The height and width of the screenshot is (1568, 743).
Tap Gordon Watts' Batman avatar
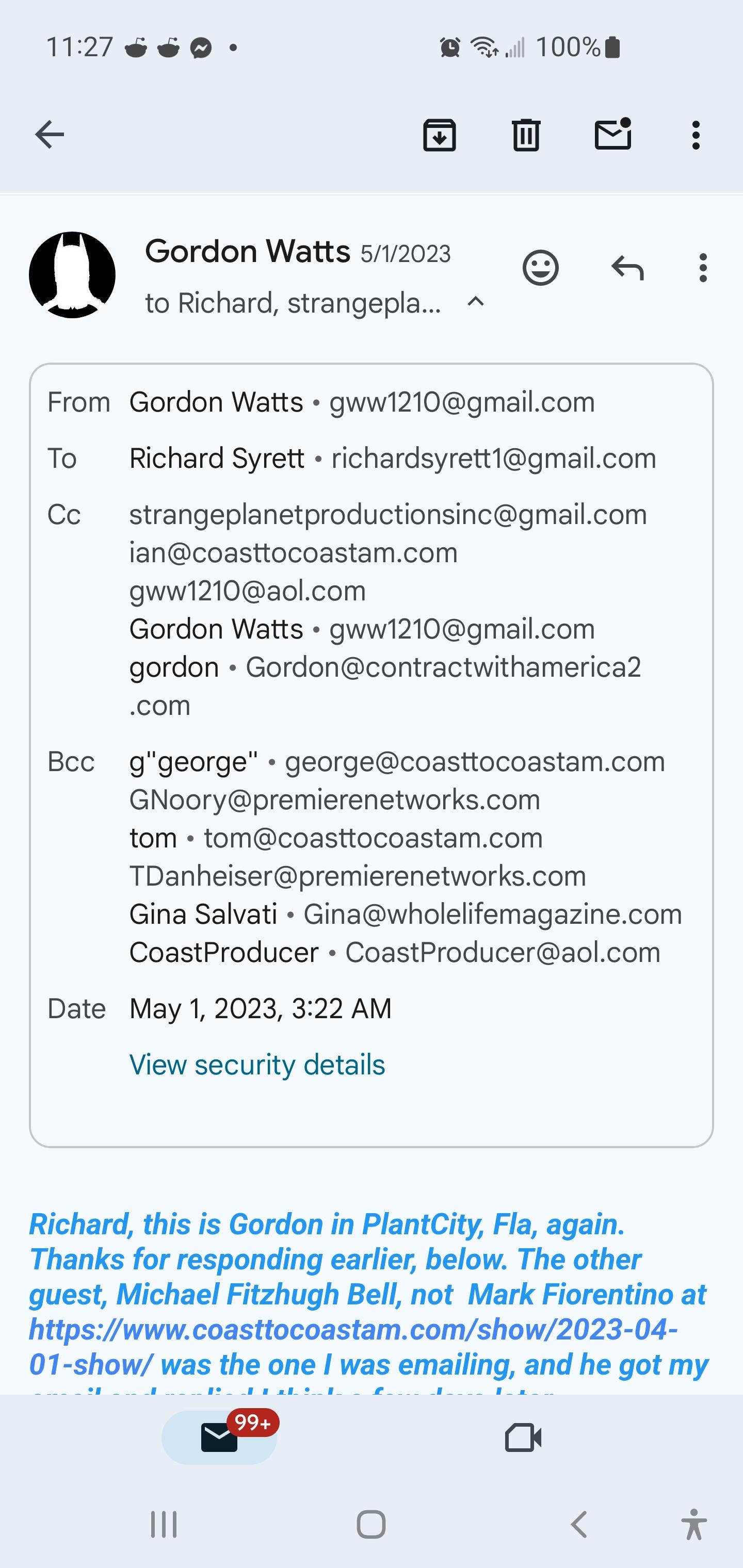click(72, 274)
